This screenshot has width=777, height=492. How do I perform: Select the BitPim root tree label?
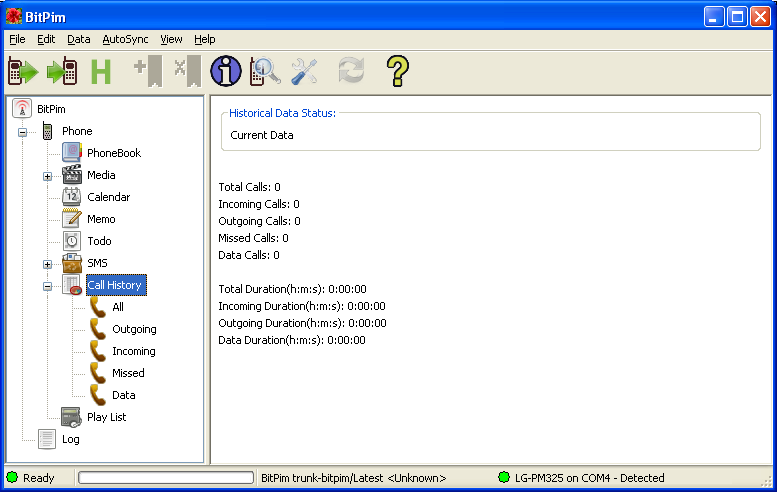click(51, 109)
